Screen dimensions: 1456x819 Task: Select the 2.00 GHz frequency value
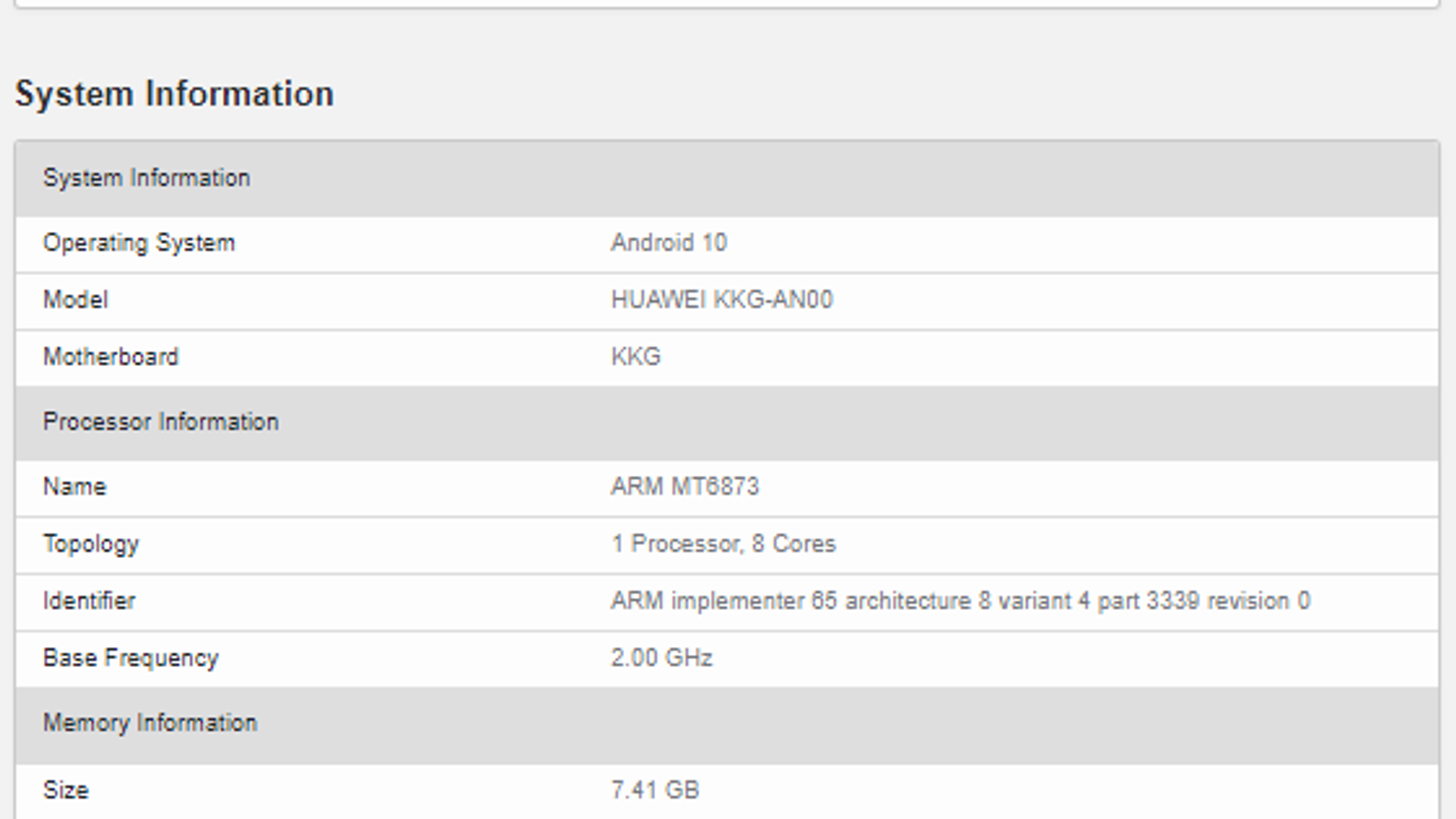[662, 658]
